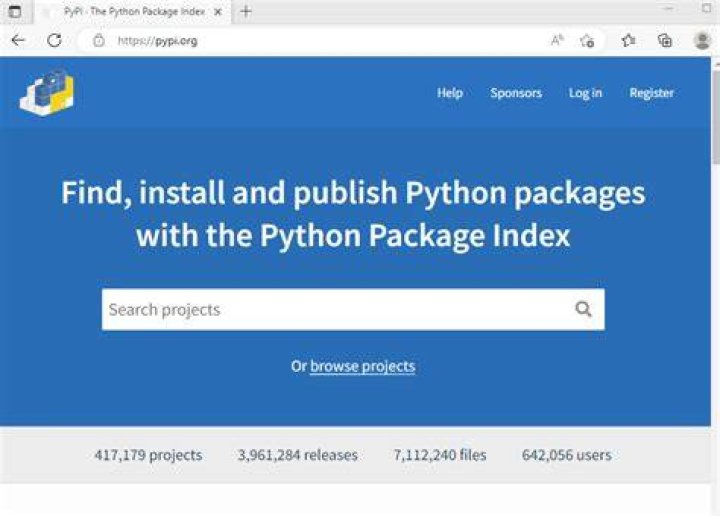Follow the browse projects link

[362, 366]
